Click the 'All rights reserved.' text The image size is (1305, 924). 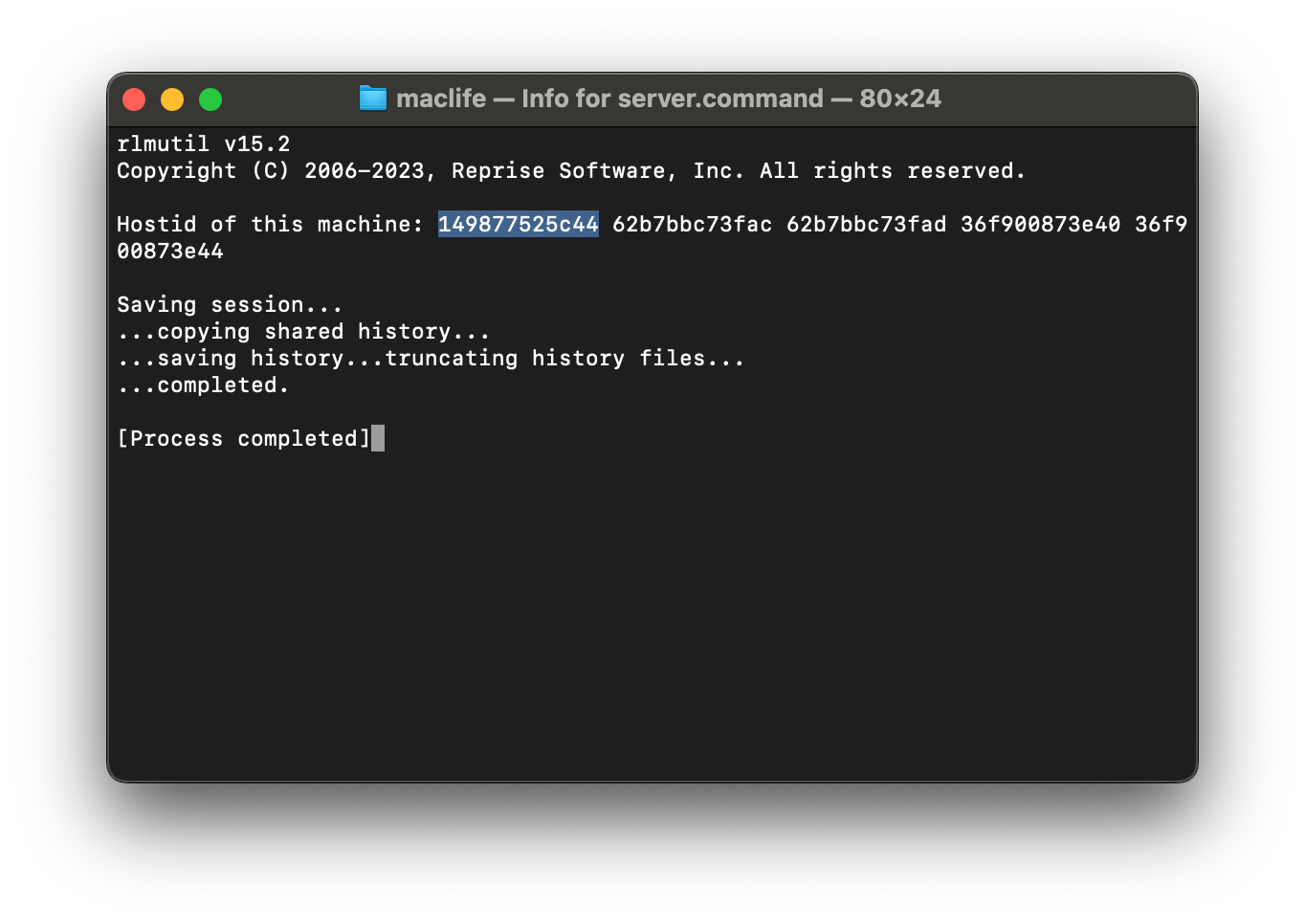892,170
